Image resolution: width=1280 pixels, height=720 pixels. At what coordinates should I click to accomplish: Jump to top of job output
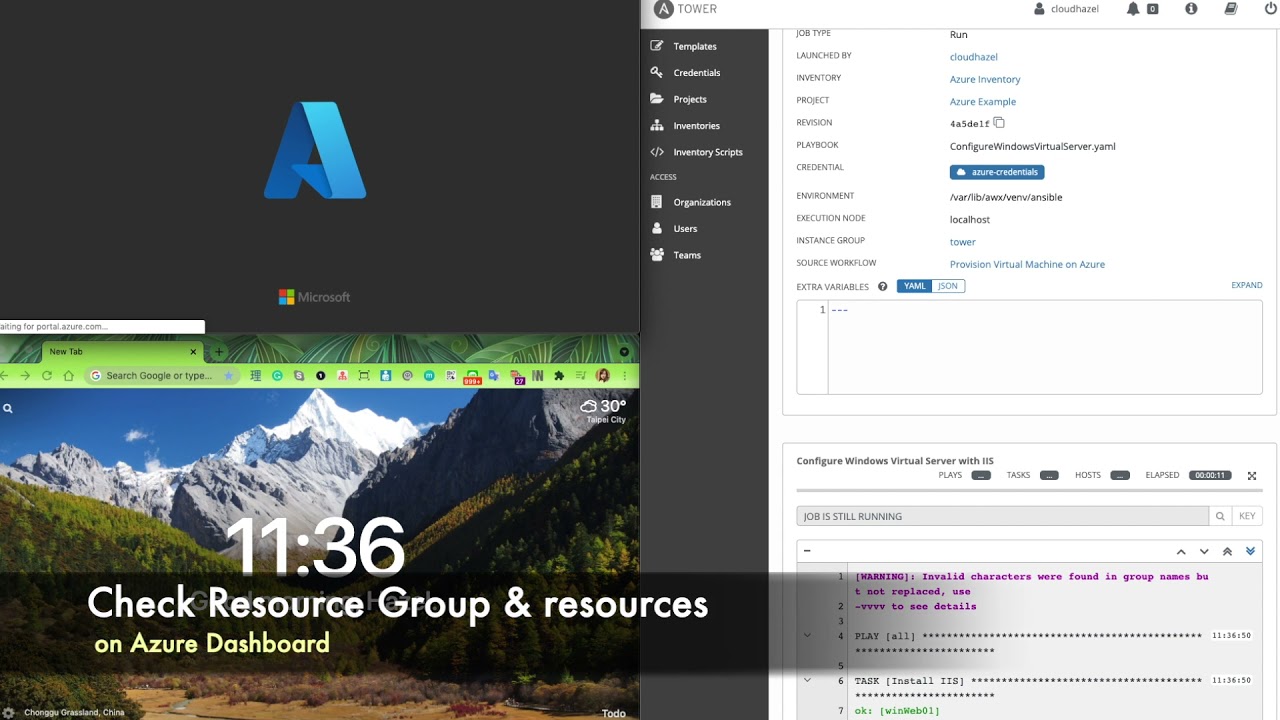(1227, 552)
